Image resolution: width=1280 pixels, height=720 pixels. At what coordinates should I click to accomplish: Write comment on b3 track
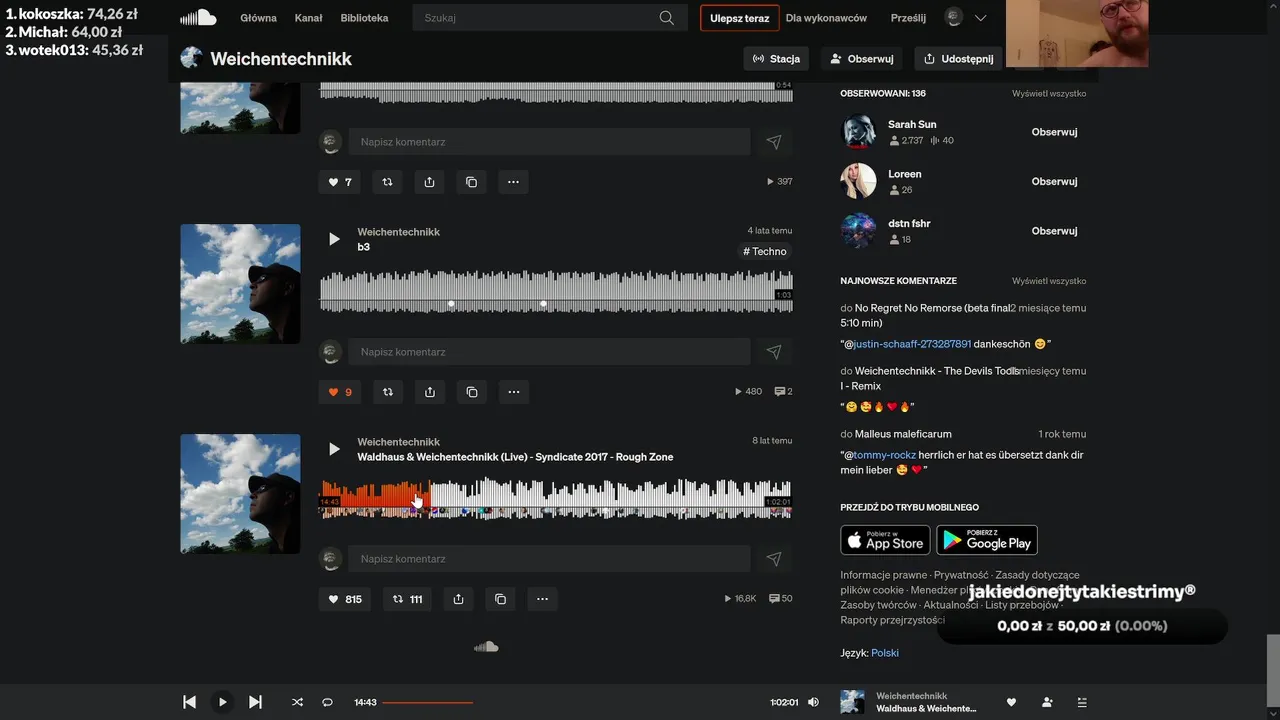click(549, 352)
